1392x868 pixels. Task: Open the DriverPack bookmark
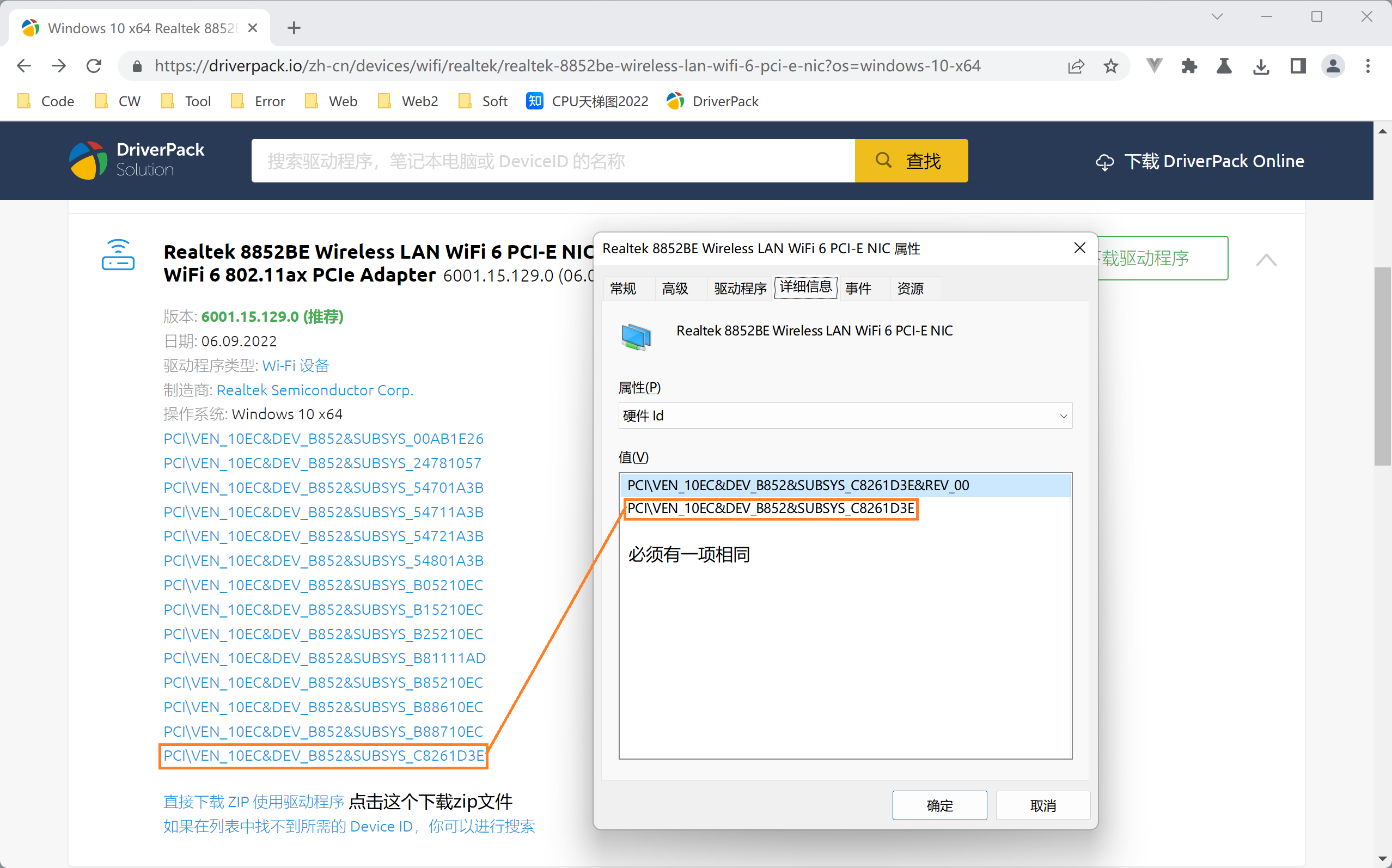tap(712, 101)
